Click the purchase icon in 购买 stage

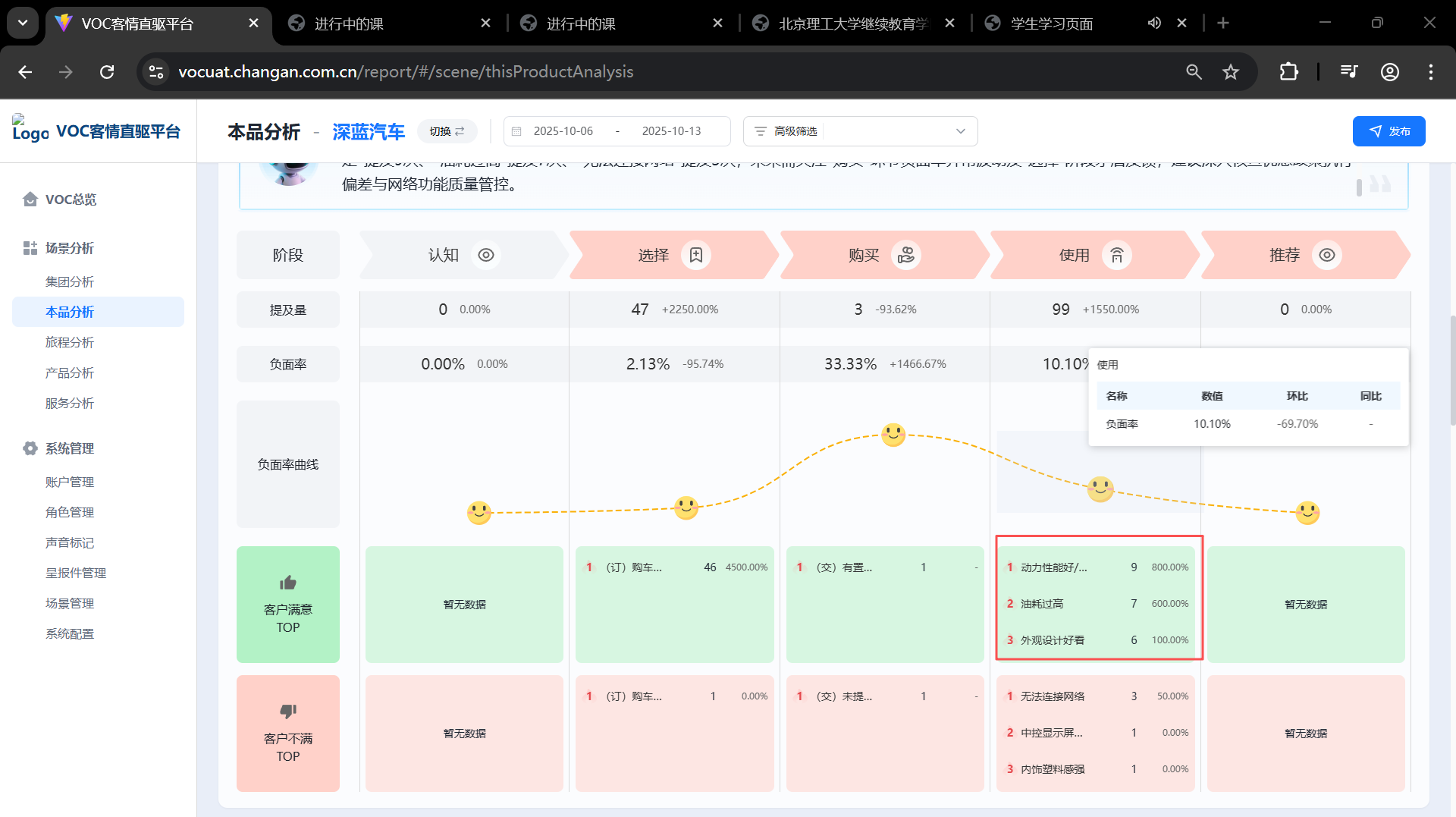point(906,256)
